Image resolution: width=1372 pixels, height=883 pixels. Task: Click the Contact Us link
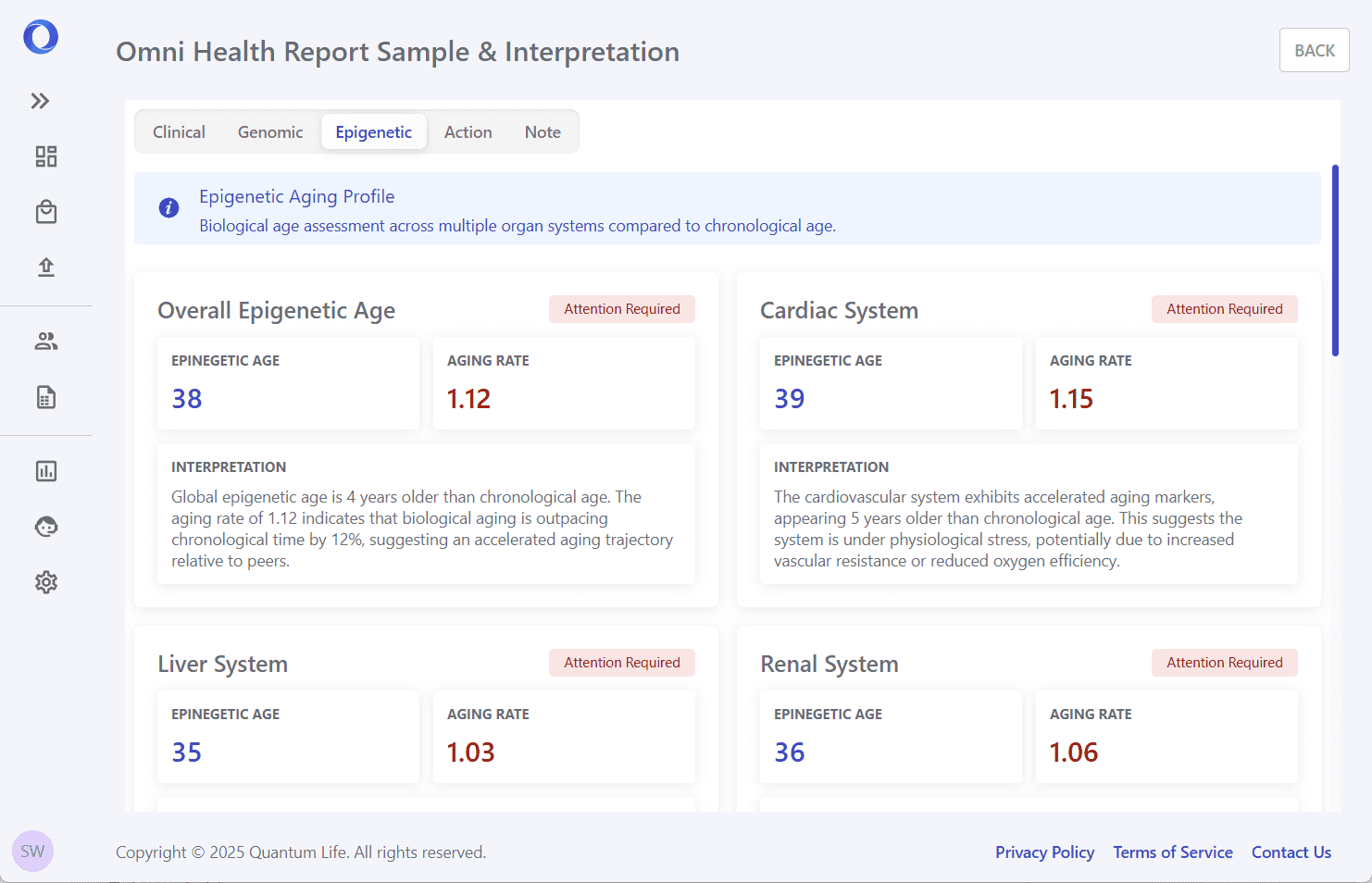click(1291, 852)
